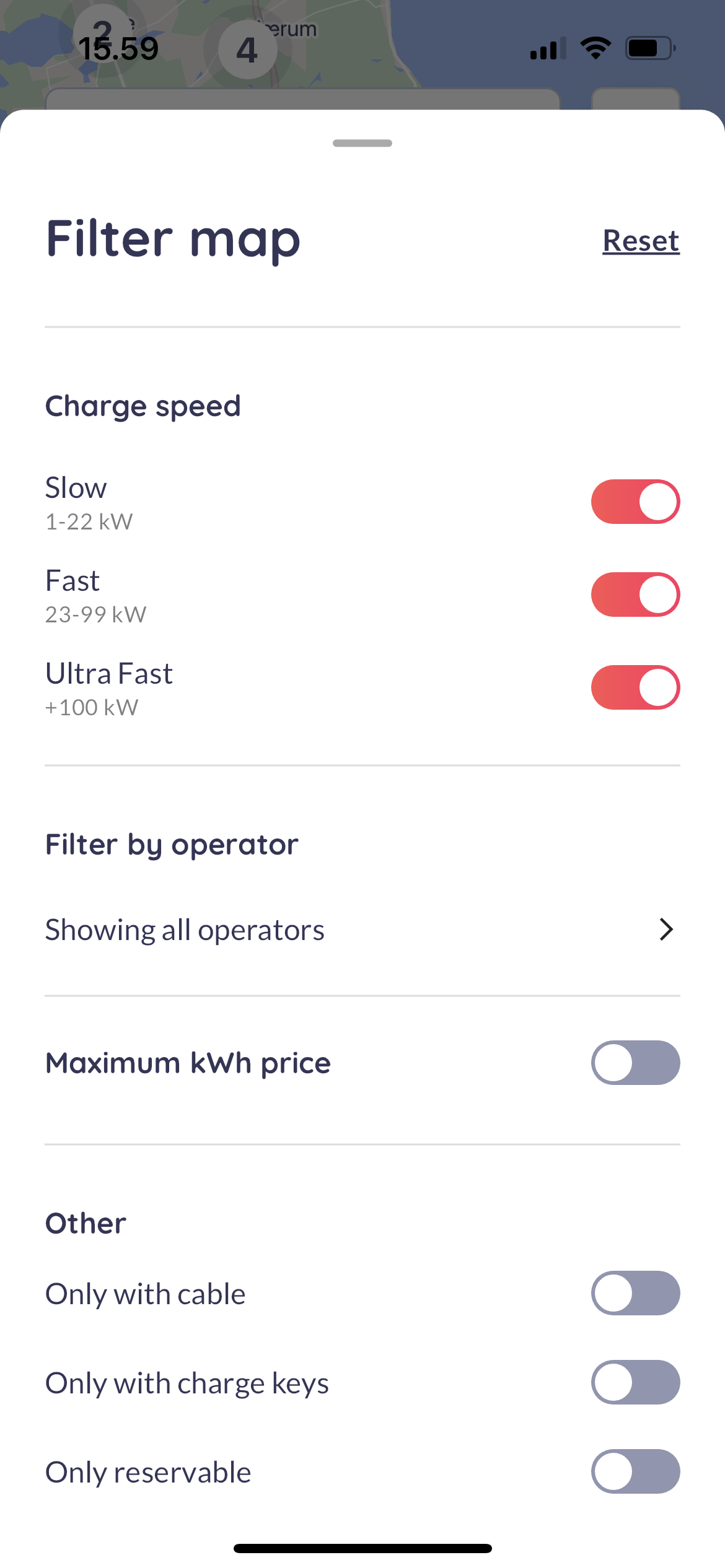Tap the sheet drag handle

tap(362, 143)
